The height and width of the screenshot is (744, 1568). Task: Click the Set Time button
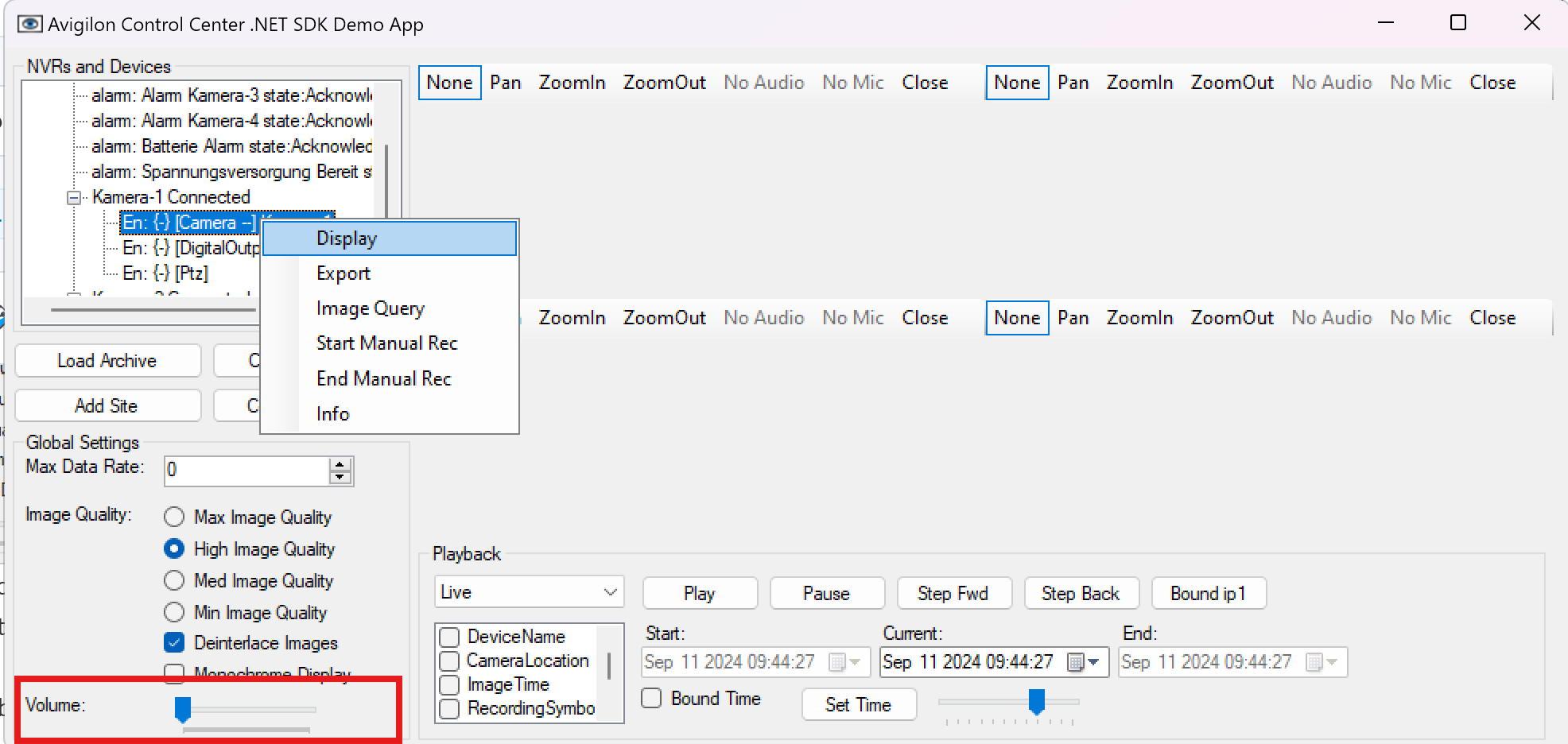859,704
